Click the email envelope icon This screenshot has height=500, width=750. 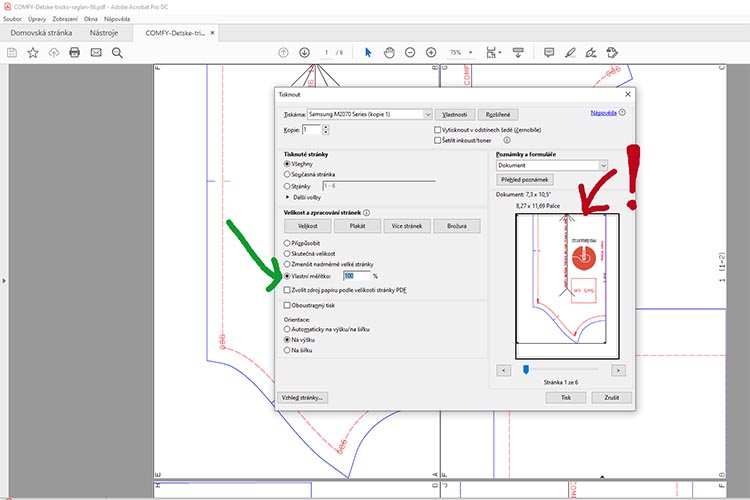point(96,52)
